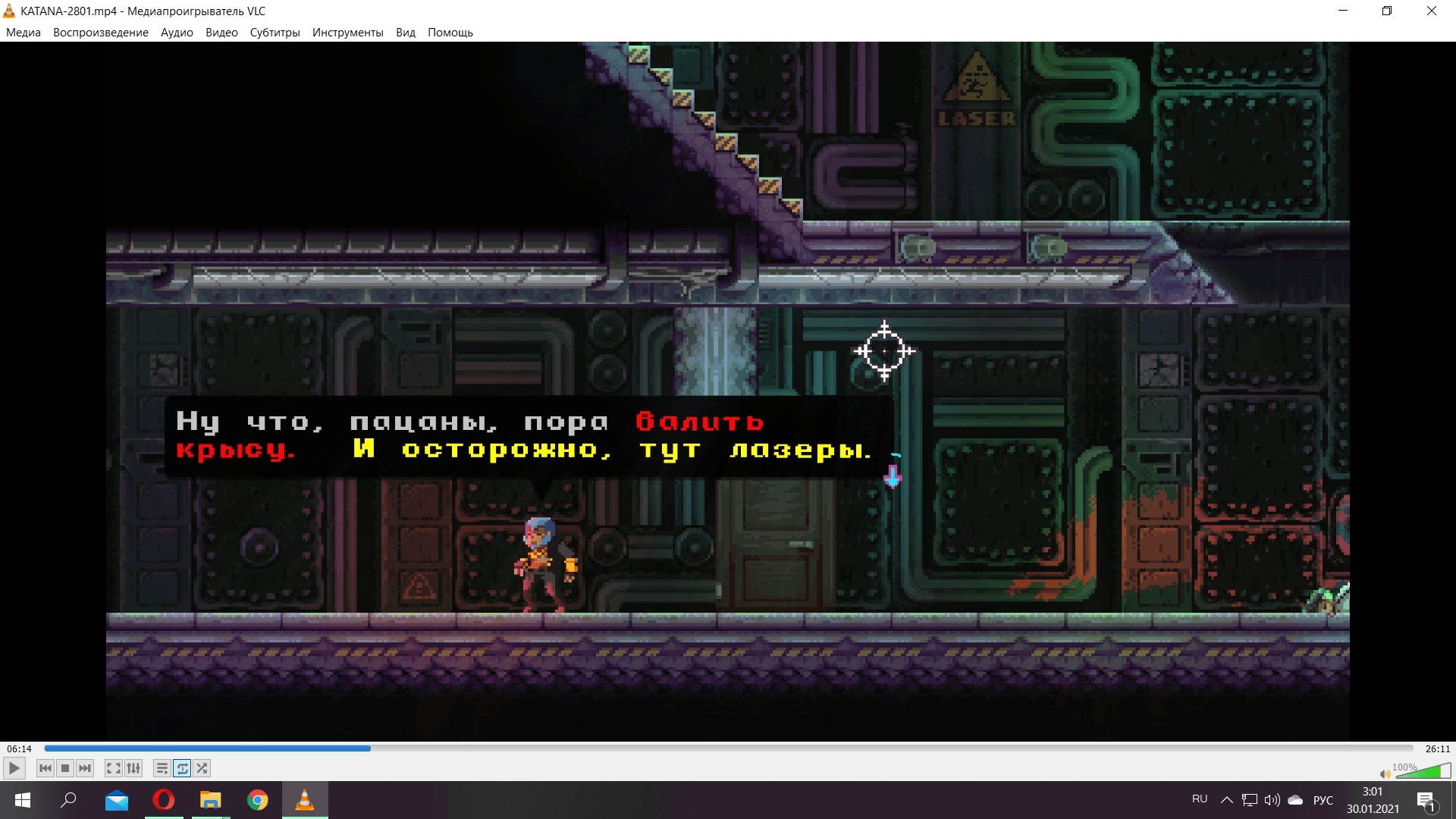Open the Инструменты menu
This screenshot has height=819, width=1456.
pos(348,32)
